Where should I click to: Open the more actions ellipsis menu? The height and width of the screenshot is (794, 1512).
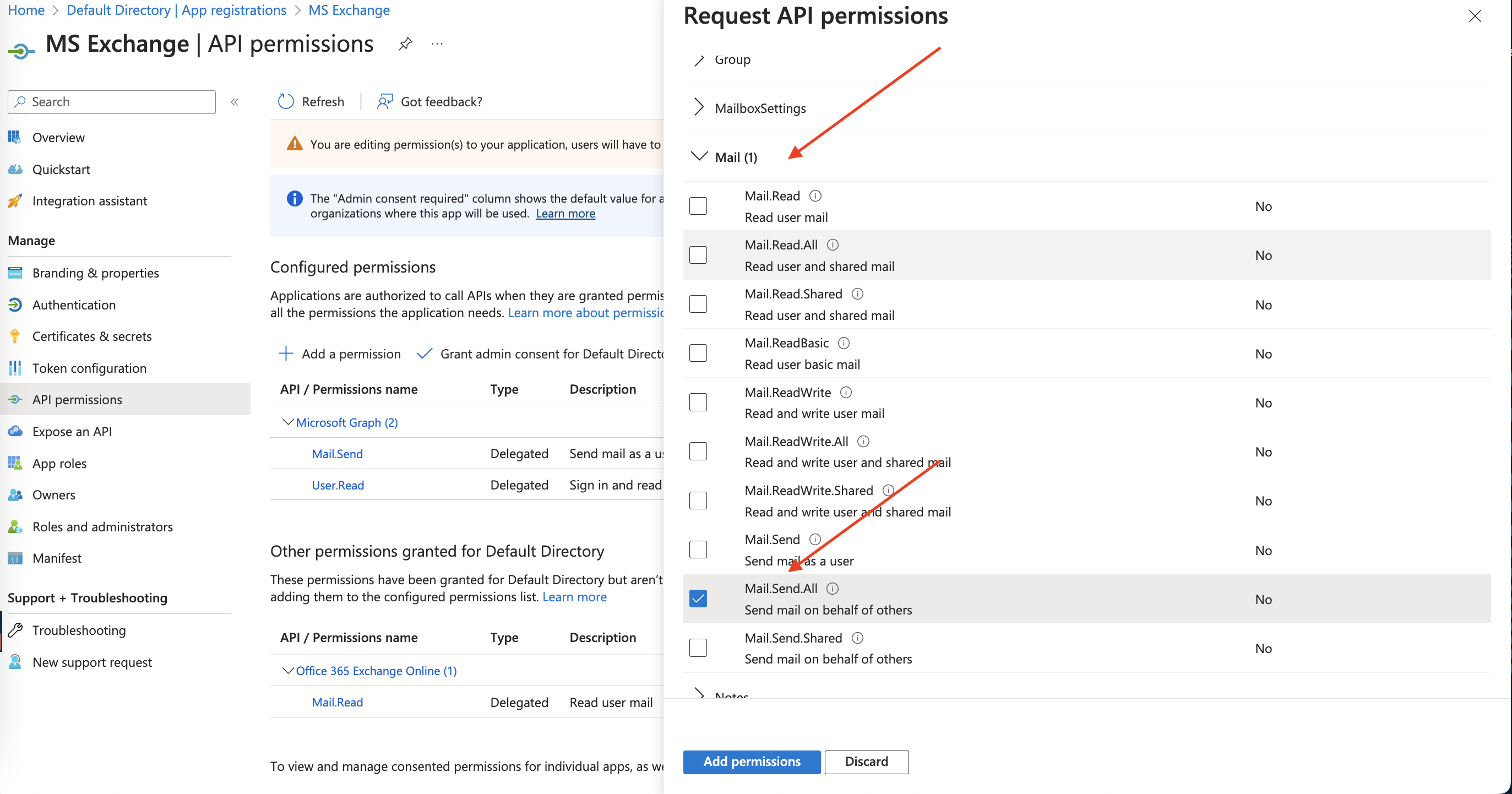pyautogui.click(x=437, y=43)
